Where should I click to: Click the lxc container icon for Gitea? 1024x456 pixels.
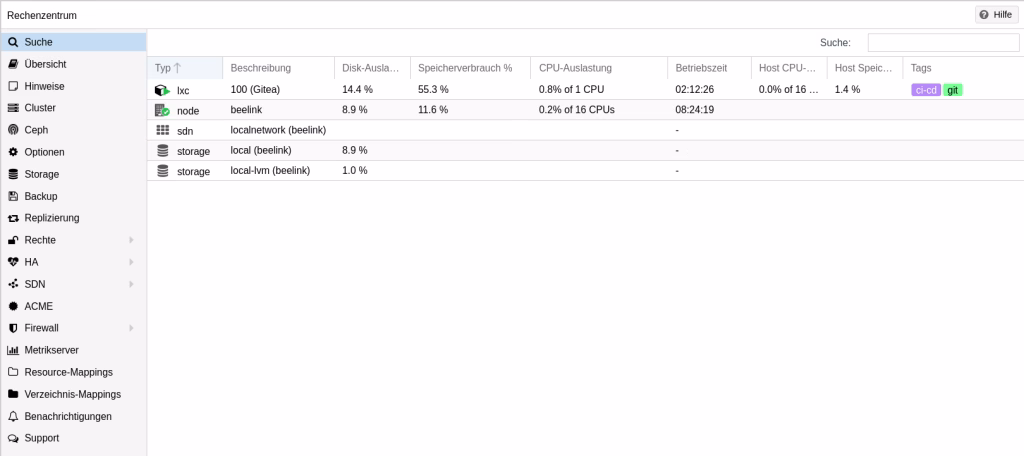tap(163, 90)
